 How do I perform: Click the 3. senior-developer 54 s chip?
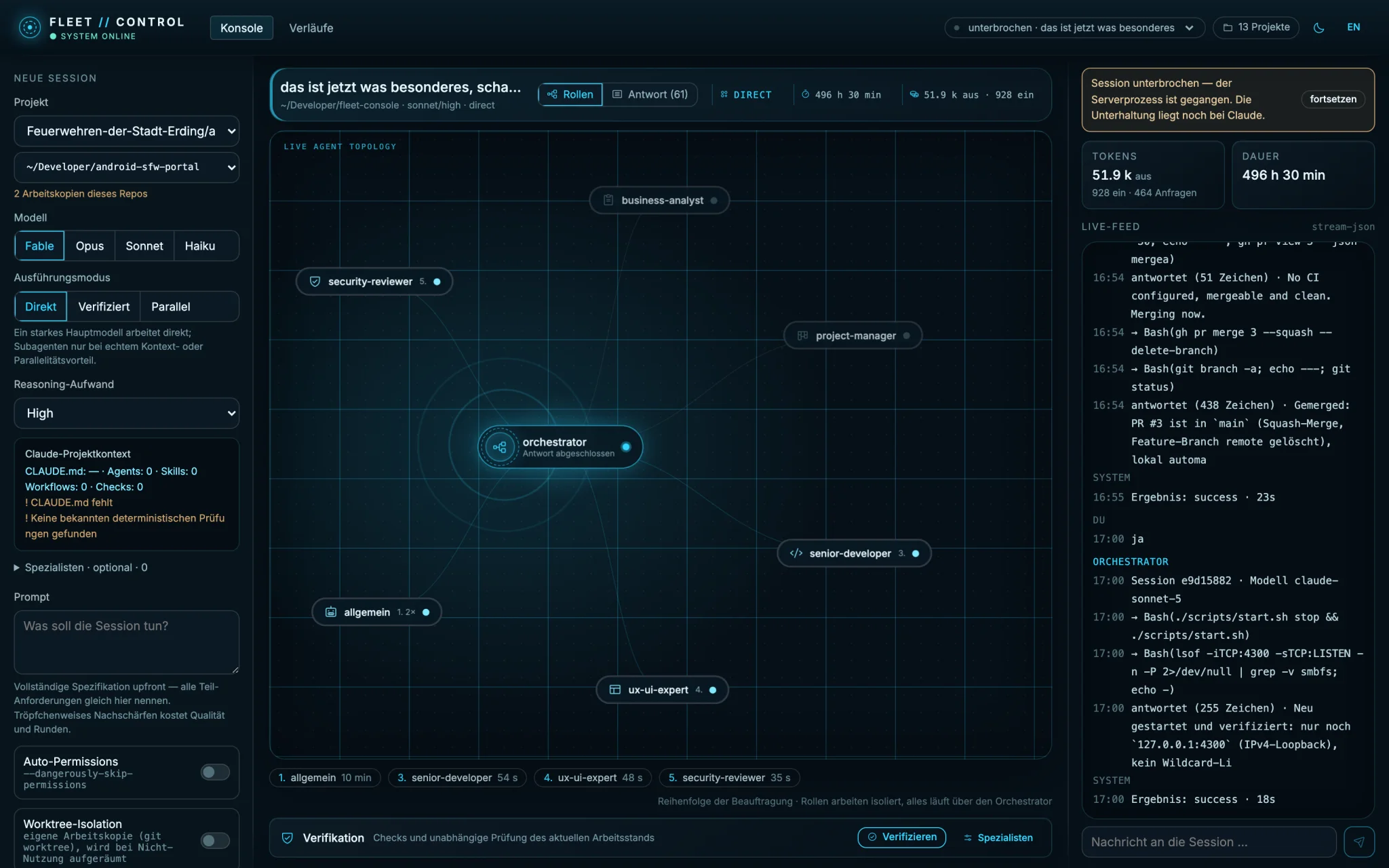click(x=458, y=778)
